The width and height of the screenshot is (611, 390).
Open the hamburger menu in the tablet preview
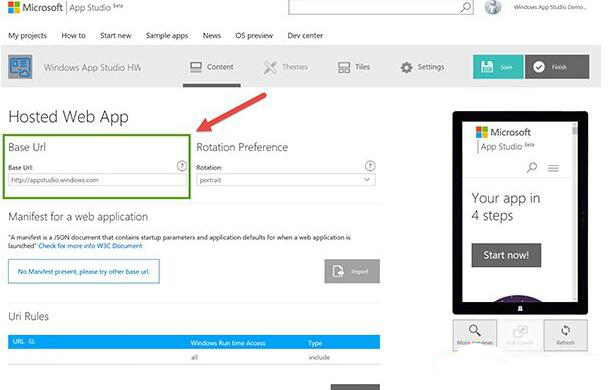[553, 168]
